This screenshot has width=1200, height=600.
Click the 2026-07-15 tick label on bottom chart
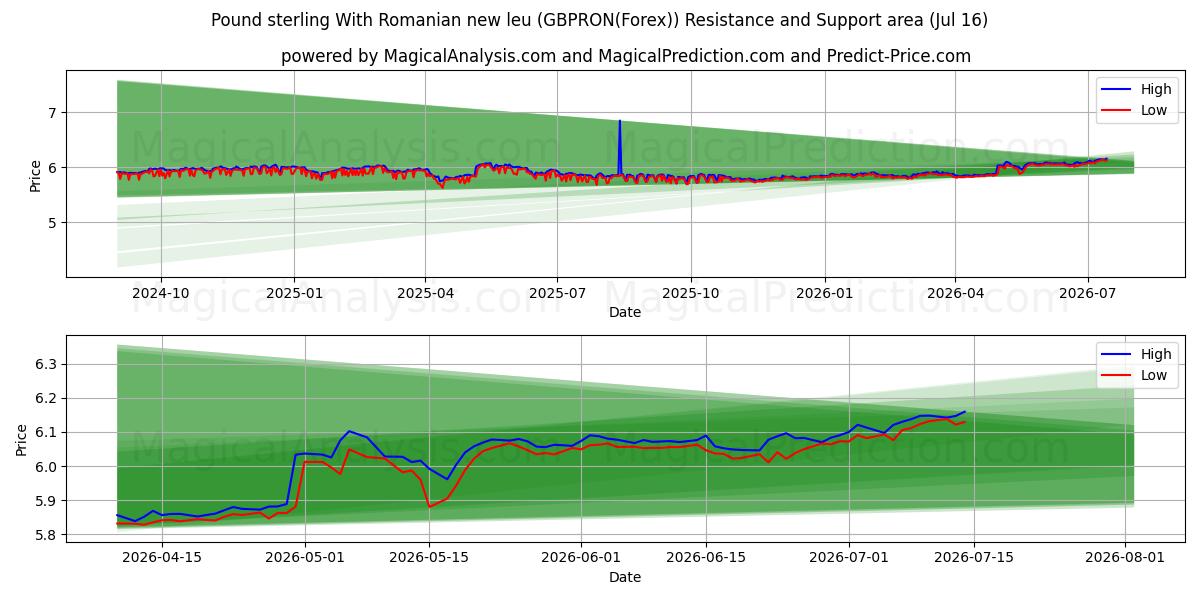(x=974, y=558)
